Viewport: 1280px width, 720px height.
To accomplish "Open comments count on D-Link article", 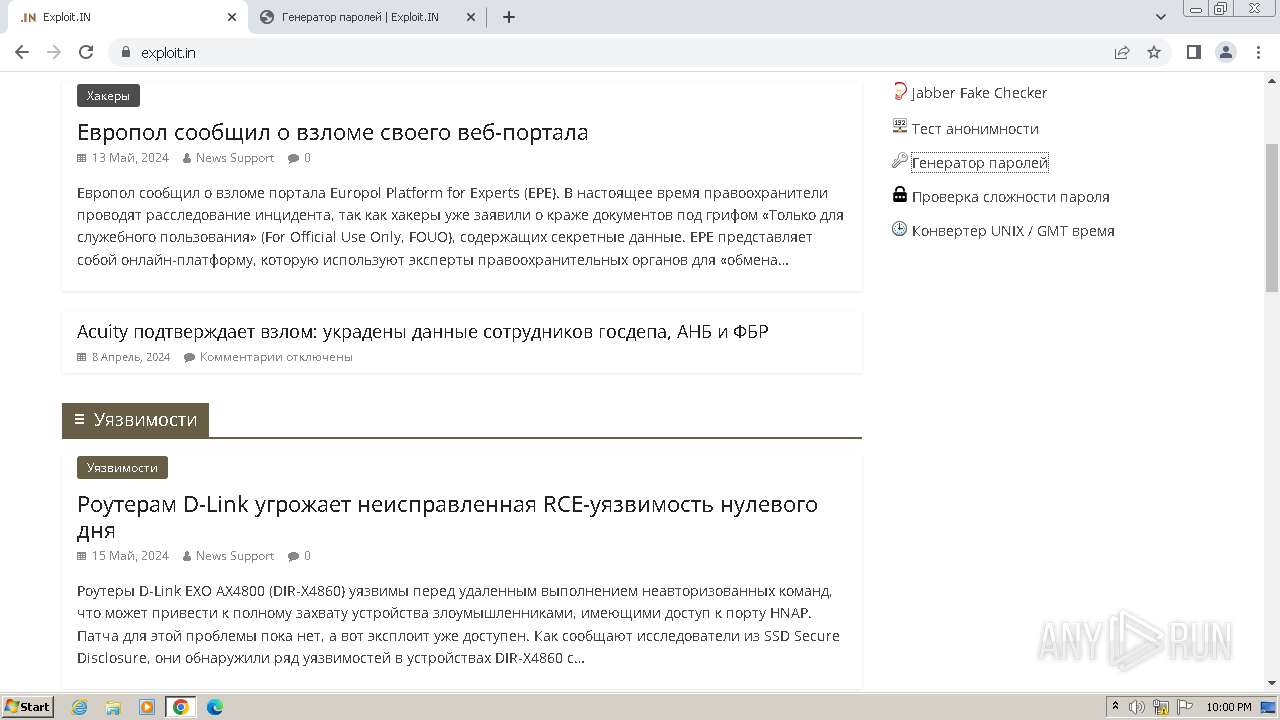I will [307, 556].
